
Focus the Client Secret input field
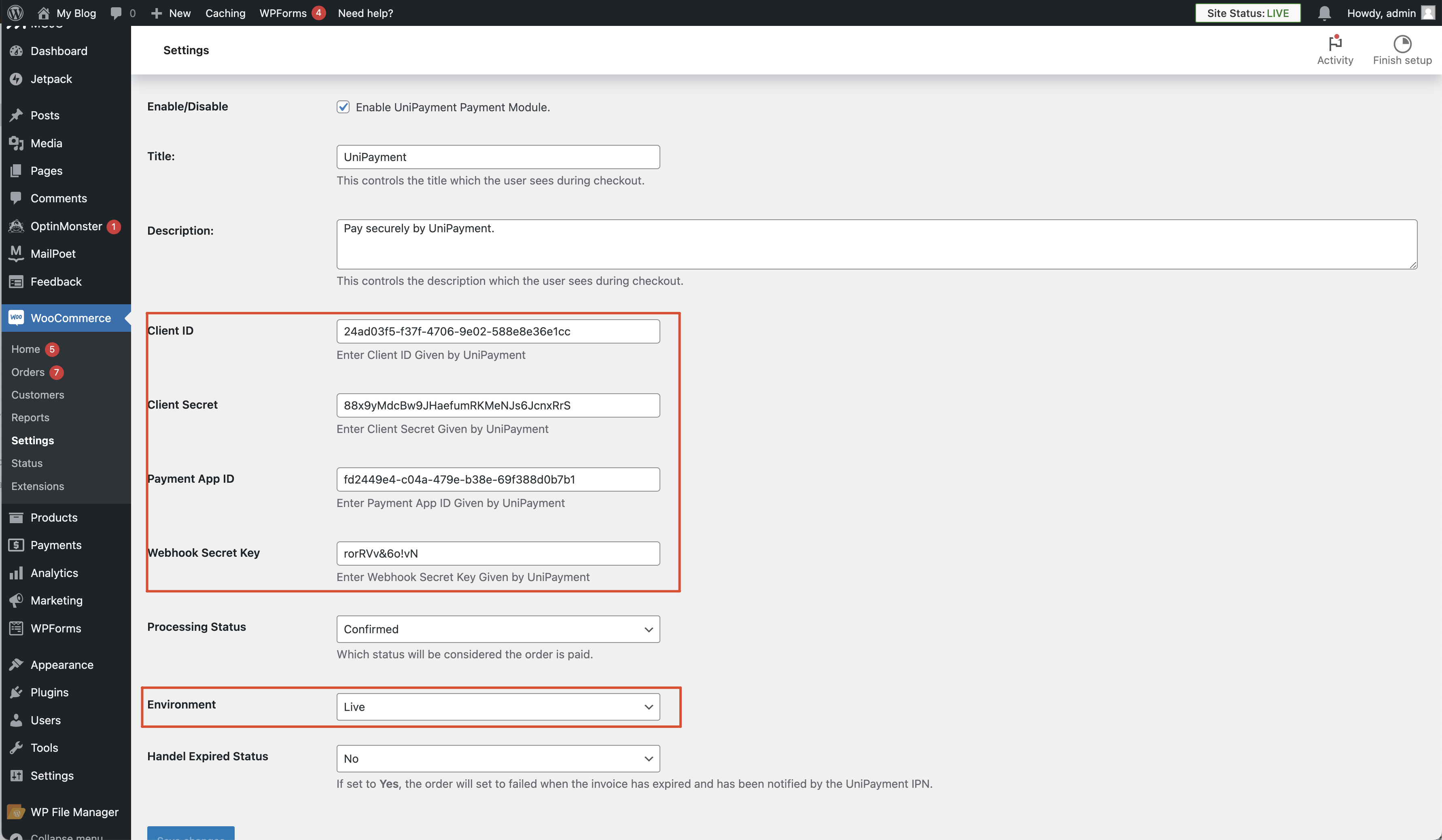498,405
